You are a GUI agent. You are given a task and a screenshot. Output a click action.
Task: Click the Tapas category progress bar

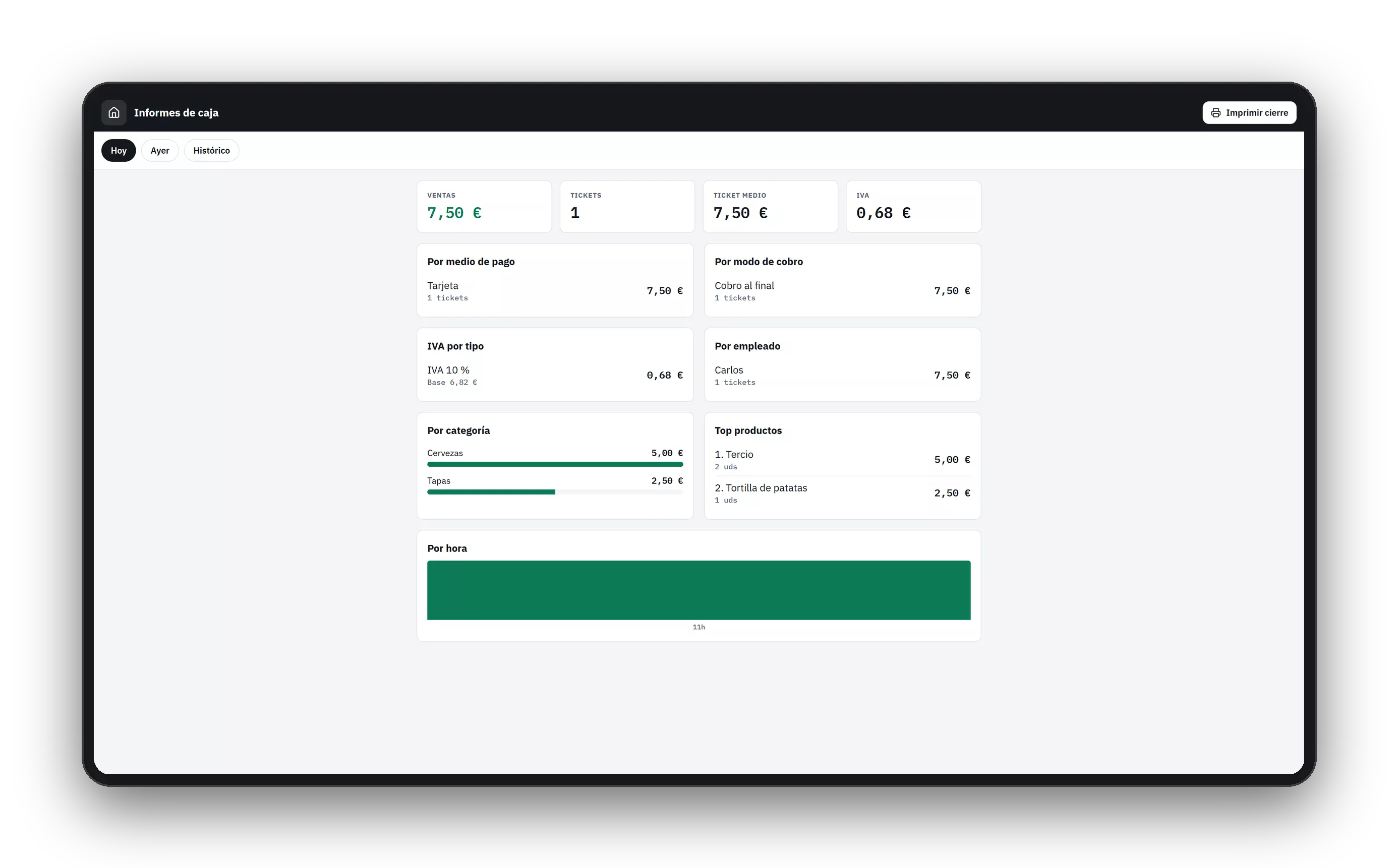pos(555,492)
